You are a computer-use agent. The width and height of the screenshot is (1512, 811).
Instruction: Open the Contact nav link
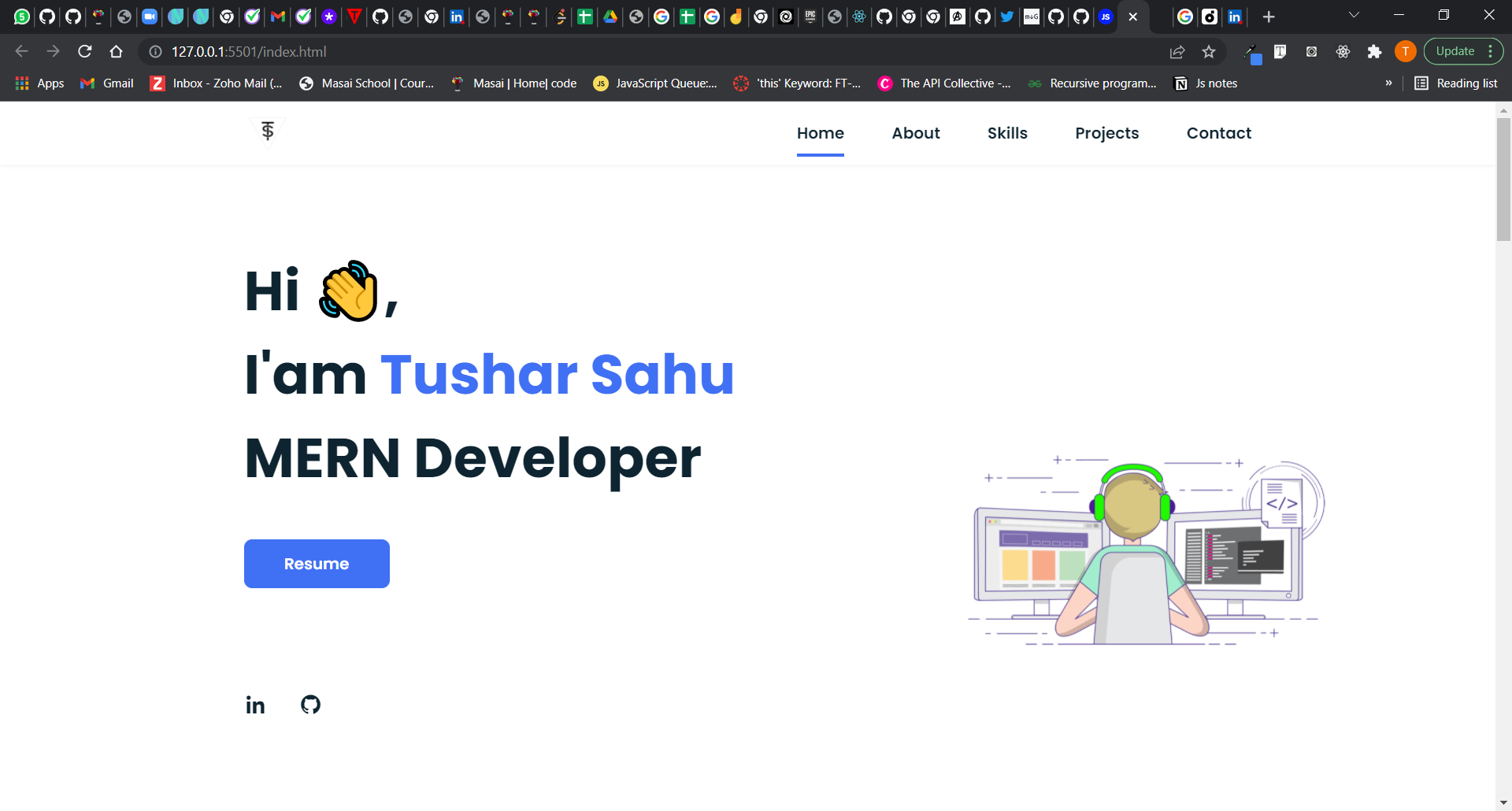[x=1218, y=133]
